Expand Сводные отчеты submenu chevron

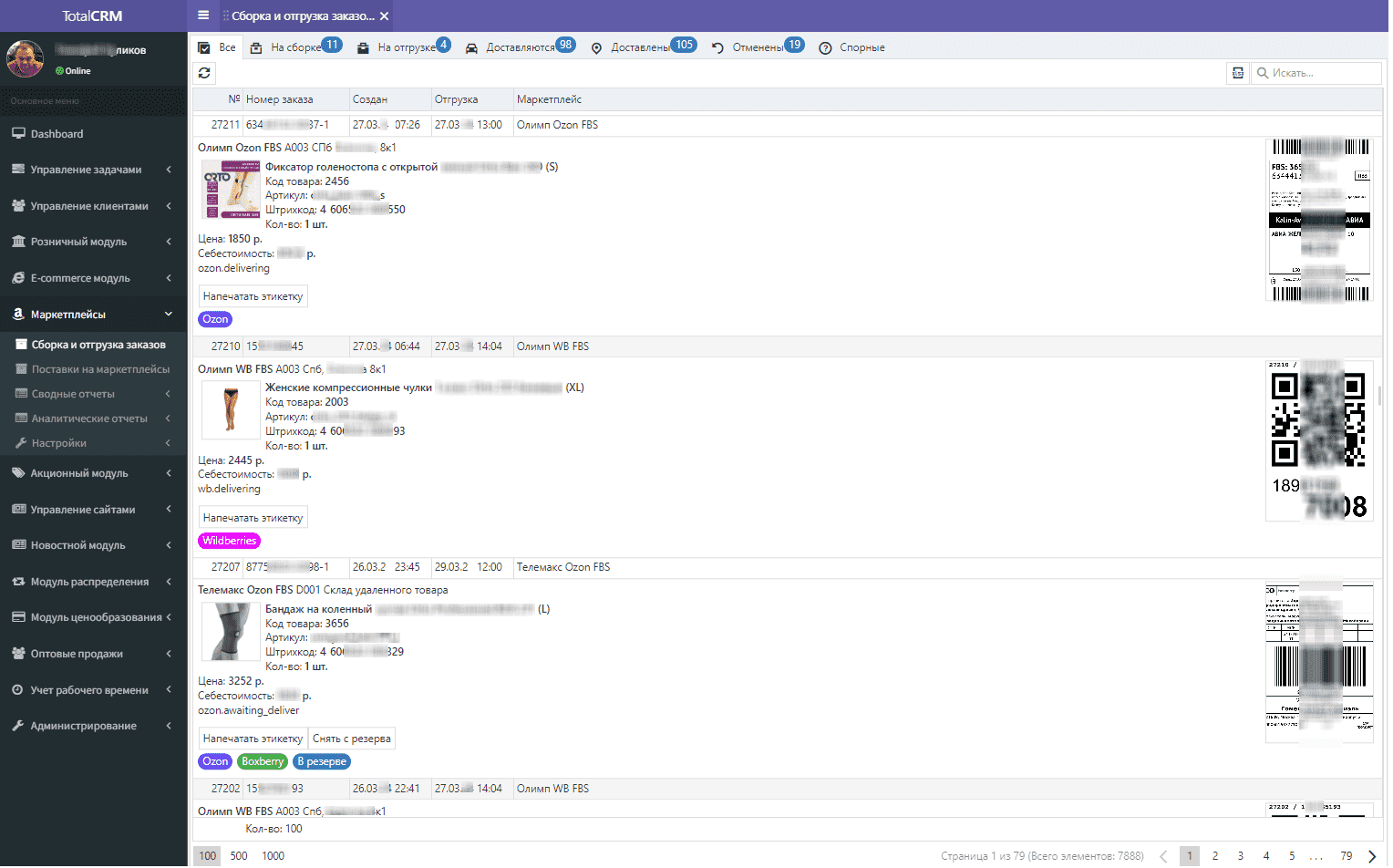[169, 394]
